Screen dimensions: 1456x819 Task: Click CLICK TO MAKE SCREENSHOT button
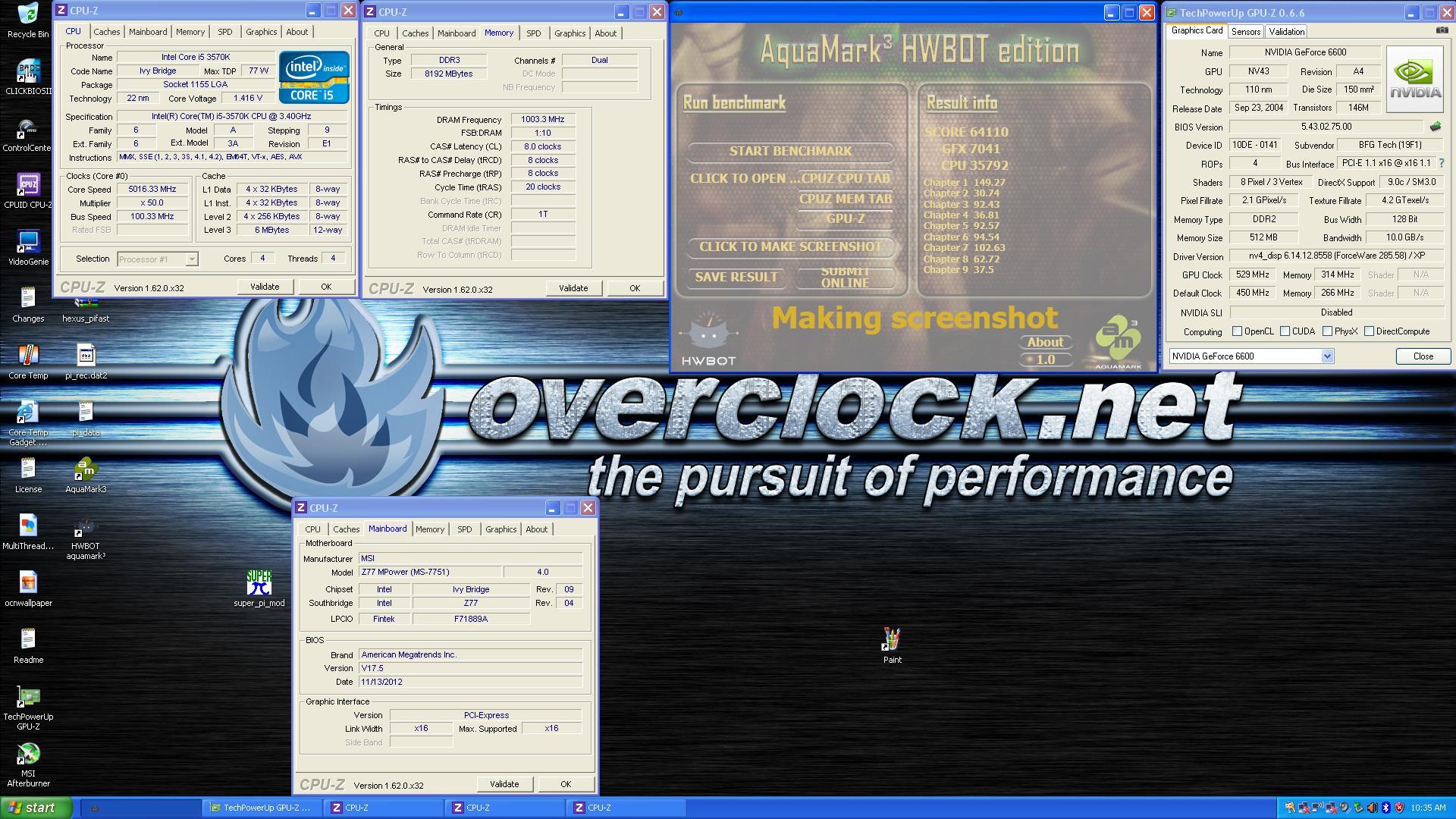(790, 247)
